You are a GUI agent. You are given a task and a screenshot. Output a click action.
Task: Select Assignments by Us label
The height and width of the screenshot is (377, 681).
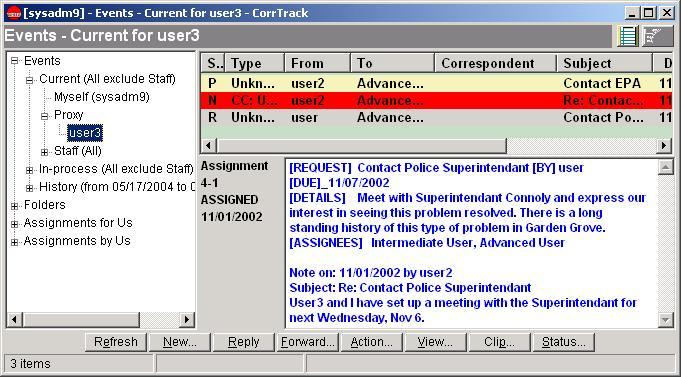coord(77,241)
